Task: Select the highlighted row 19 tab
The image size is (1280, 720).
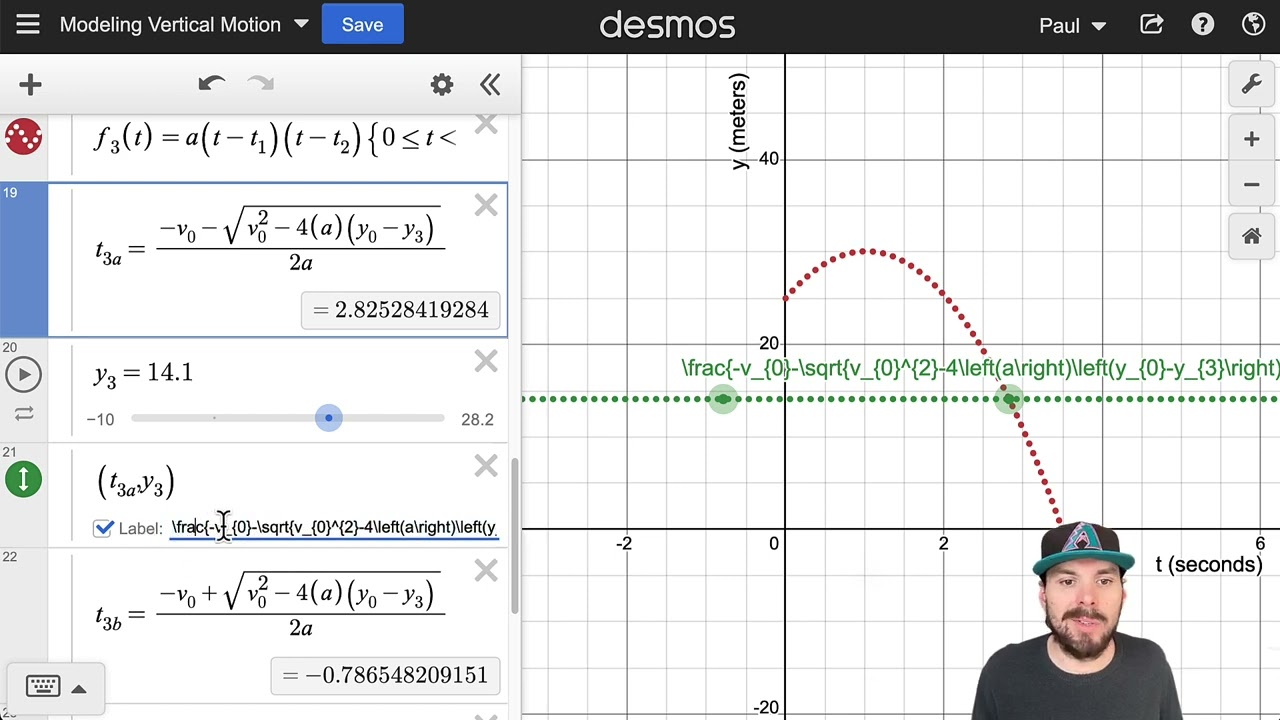Action: [x=24, y=260]
